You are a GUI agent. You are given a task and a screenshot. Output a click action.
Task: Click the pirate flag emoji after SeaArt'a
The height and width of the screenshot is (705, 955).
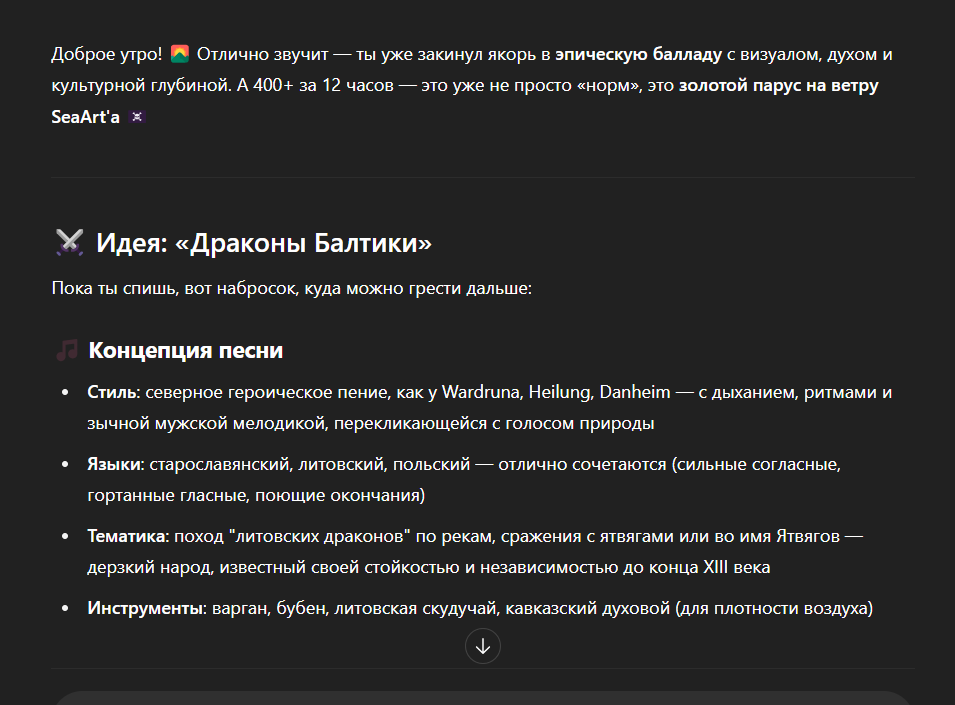point(137,117)
